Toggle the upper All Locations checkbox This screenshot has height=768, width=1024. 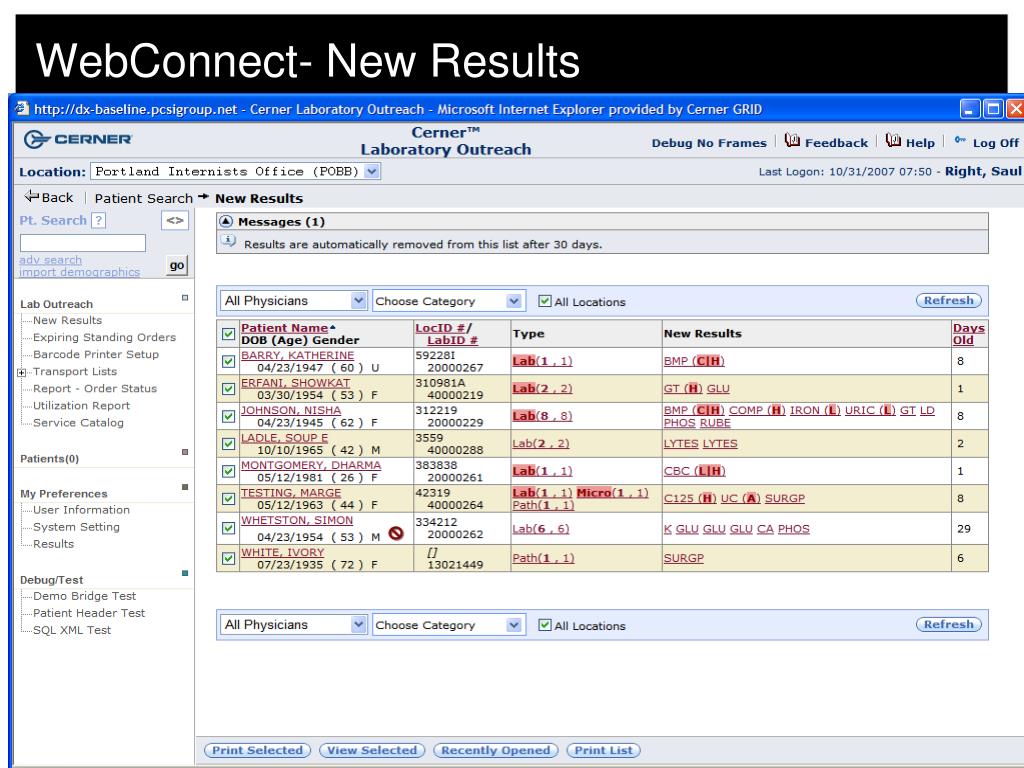click(545, 301)
